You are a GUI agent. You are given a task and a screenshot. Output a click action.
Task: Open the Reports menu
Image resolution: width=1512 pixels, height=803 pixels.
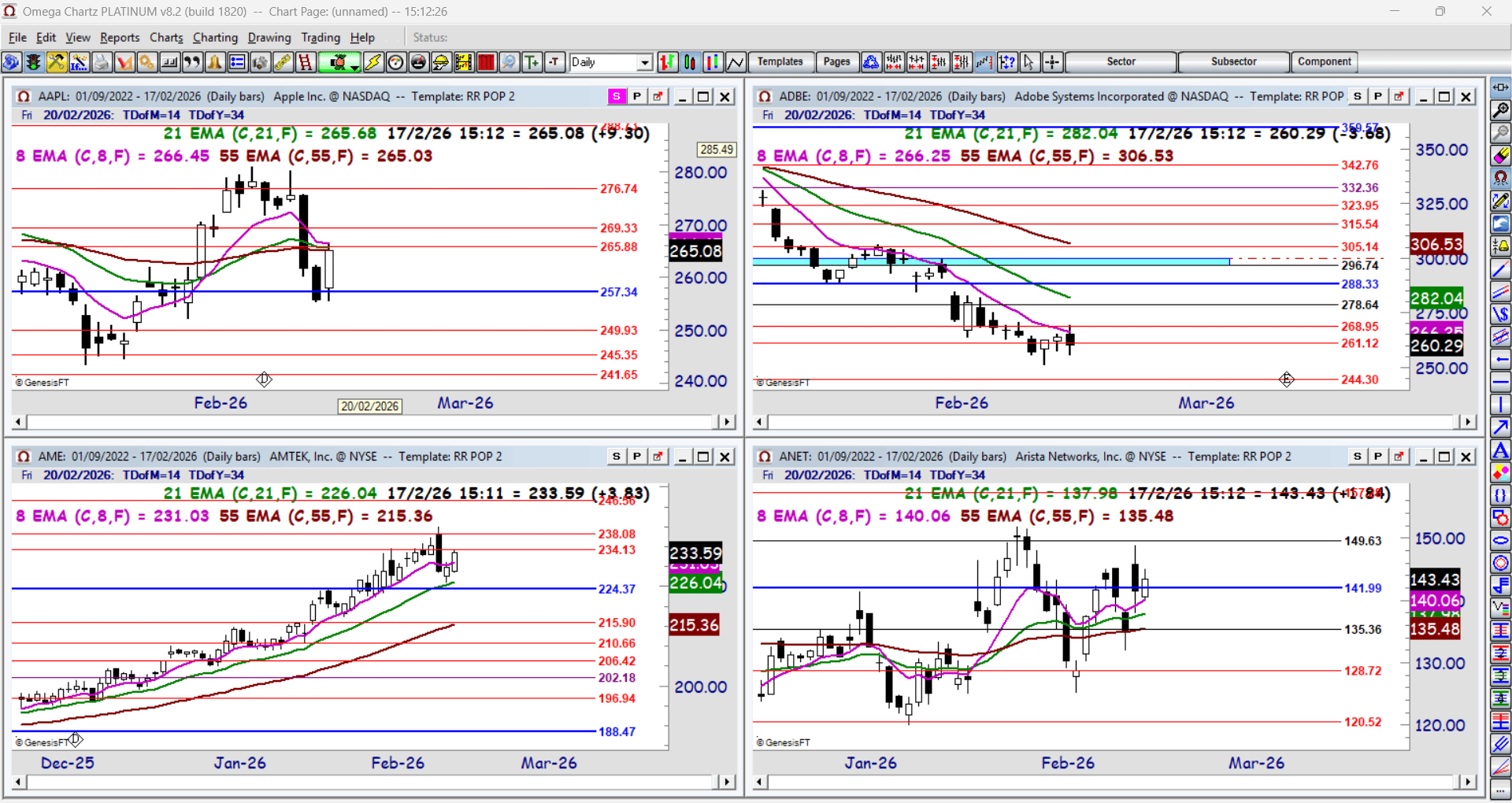tap(120, 37)
